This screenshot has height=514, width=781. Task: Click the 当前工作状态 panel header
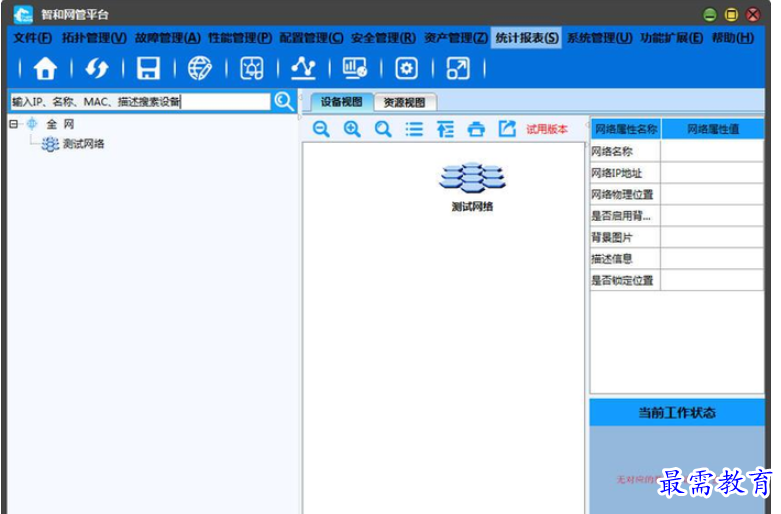coord(677,412)
